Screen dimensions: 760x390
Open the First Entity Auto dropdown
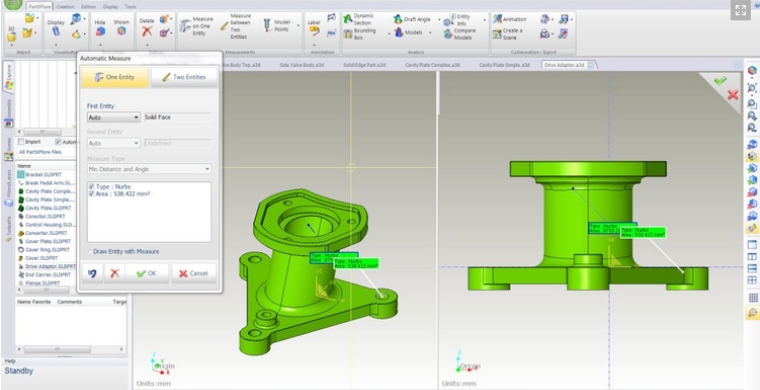pyautogui.click(x=114, y=117)
